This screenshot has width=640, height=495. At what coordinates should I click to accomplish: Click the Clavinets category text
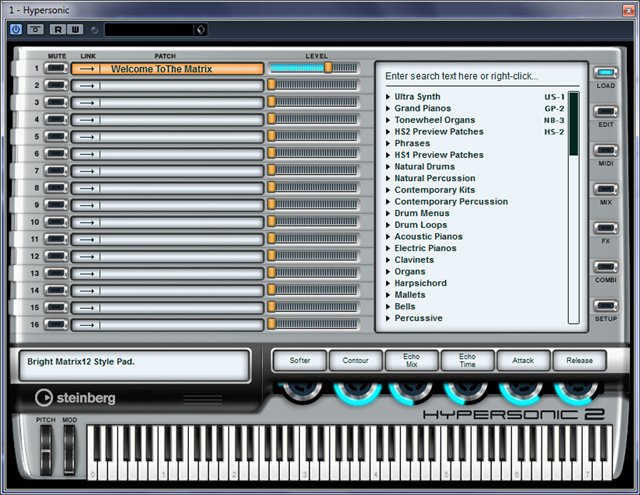[x=414, y=260]
